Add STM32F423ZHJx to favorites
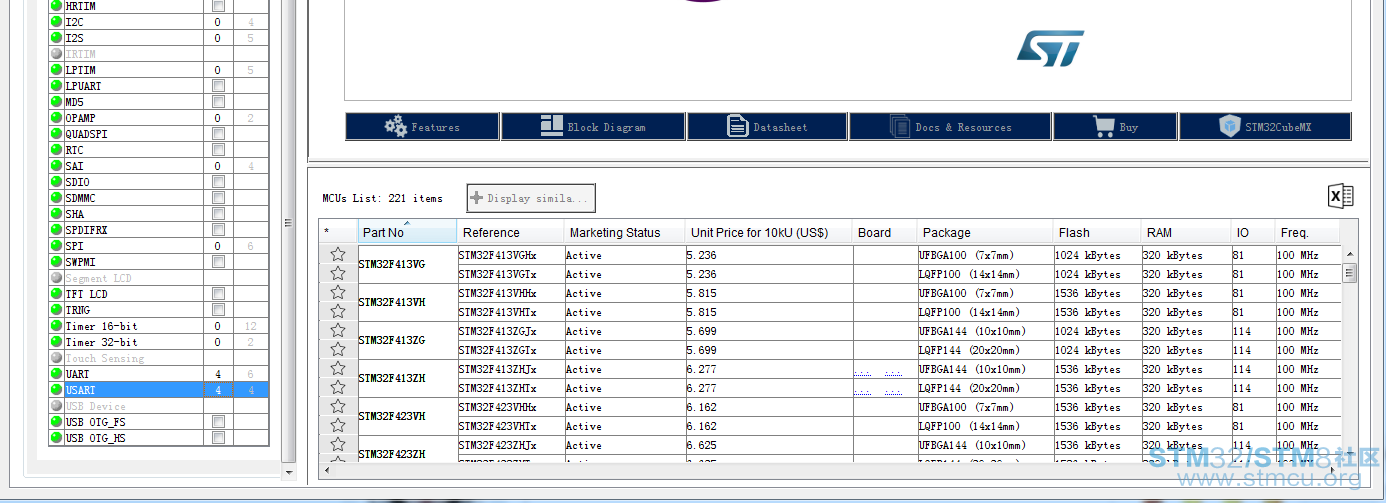Image resolution: width=1386 pixels, height=503 pixels. 338,445
